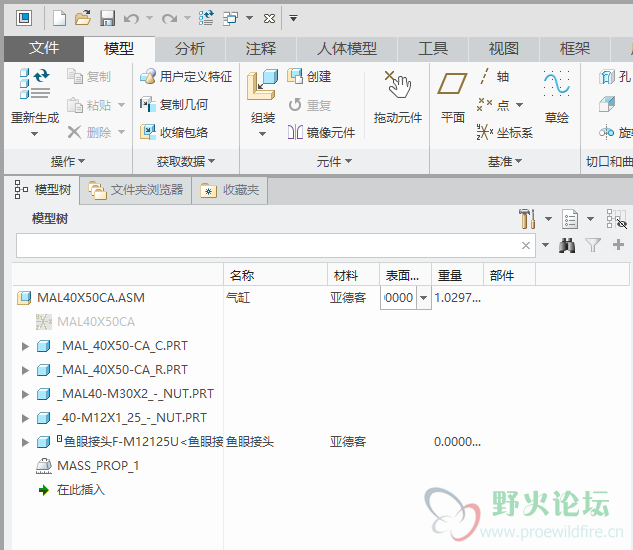Expand the 元件 group menu
633x550 pixels.
(334, 162)
